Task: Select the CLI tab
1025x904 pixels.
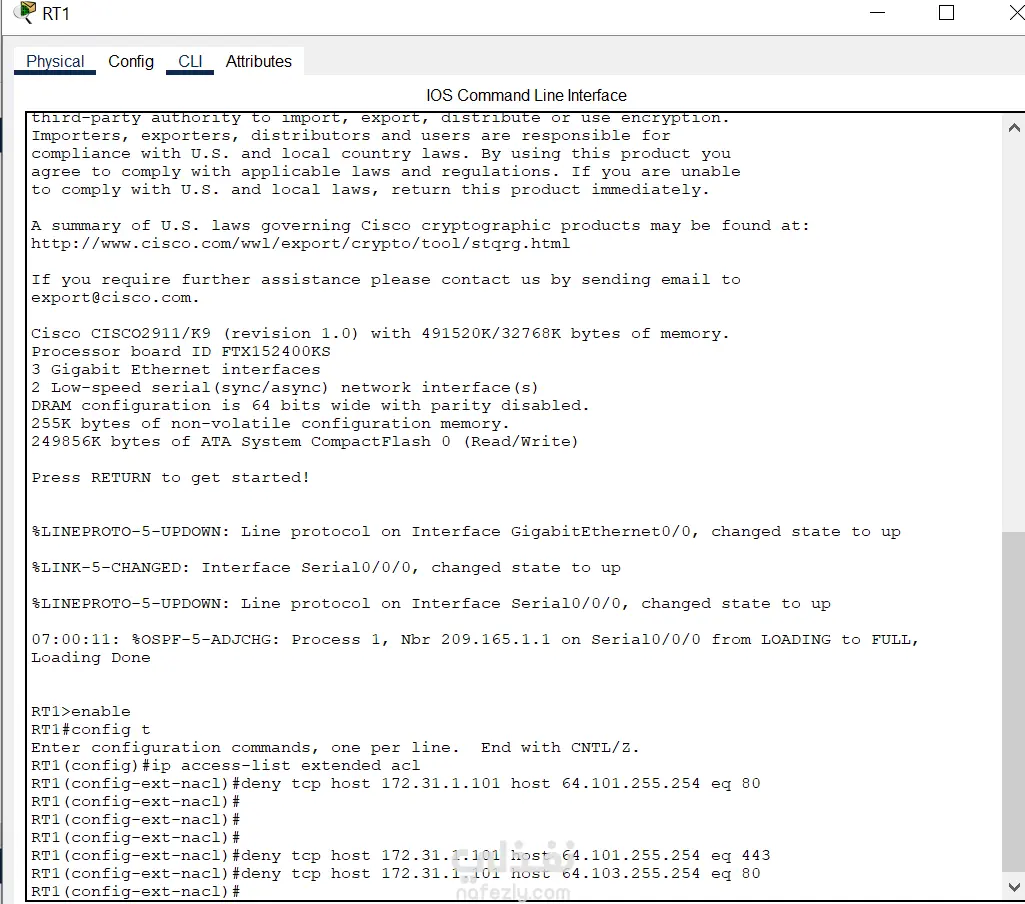Action: coord(190,61)
